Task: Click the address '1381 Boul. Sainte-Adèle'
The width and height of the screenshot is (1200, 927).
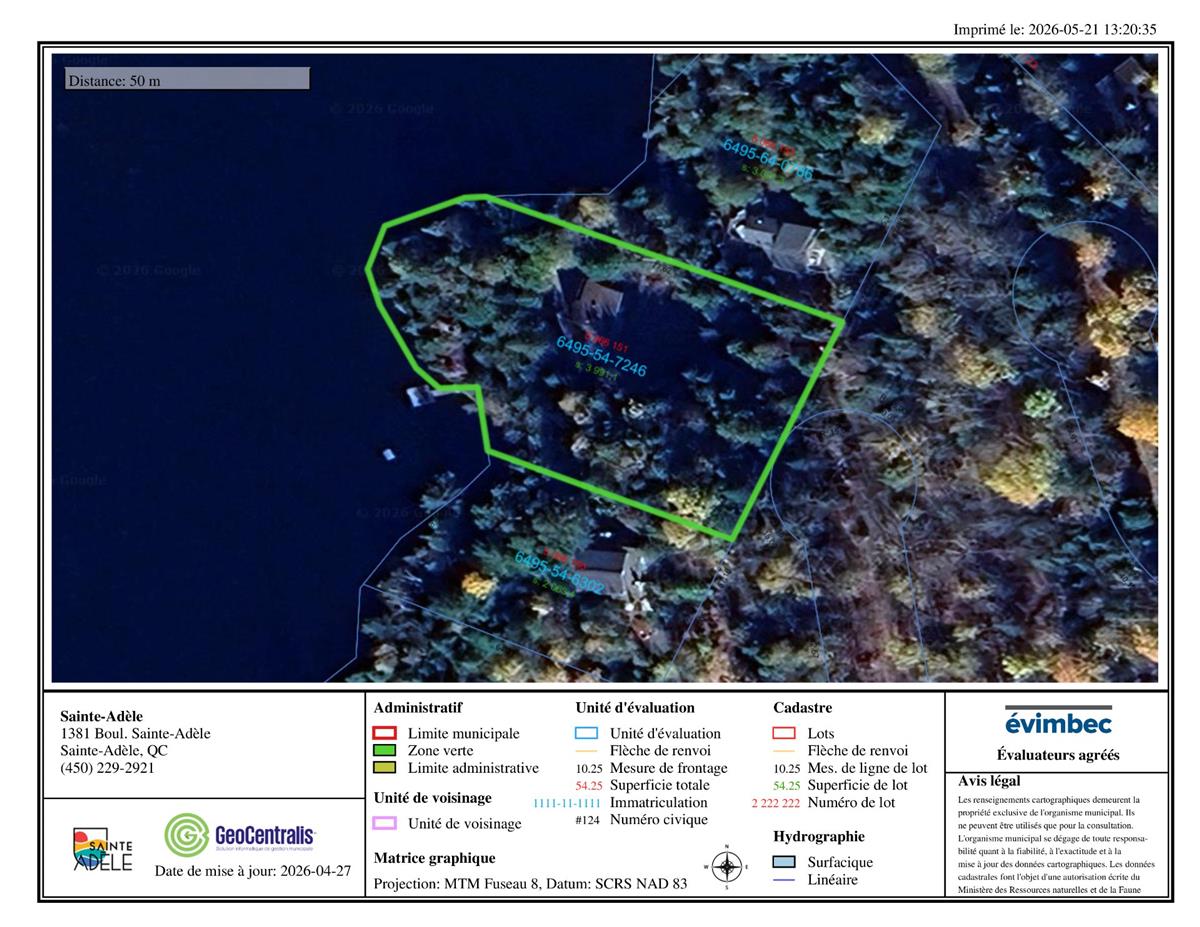Action: click(135, 733)
